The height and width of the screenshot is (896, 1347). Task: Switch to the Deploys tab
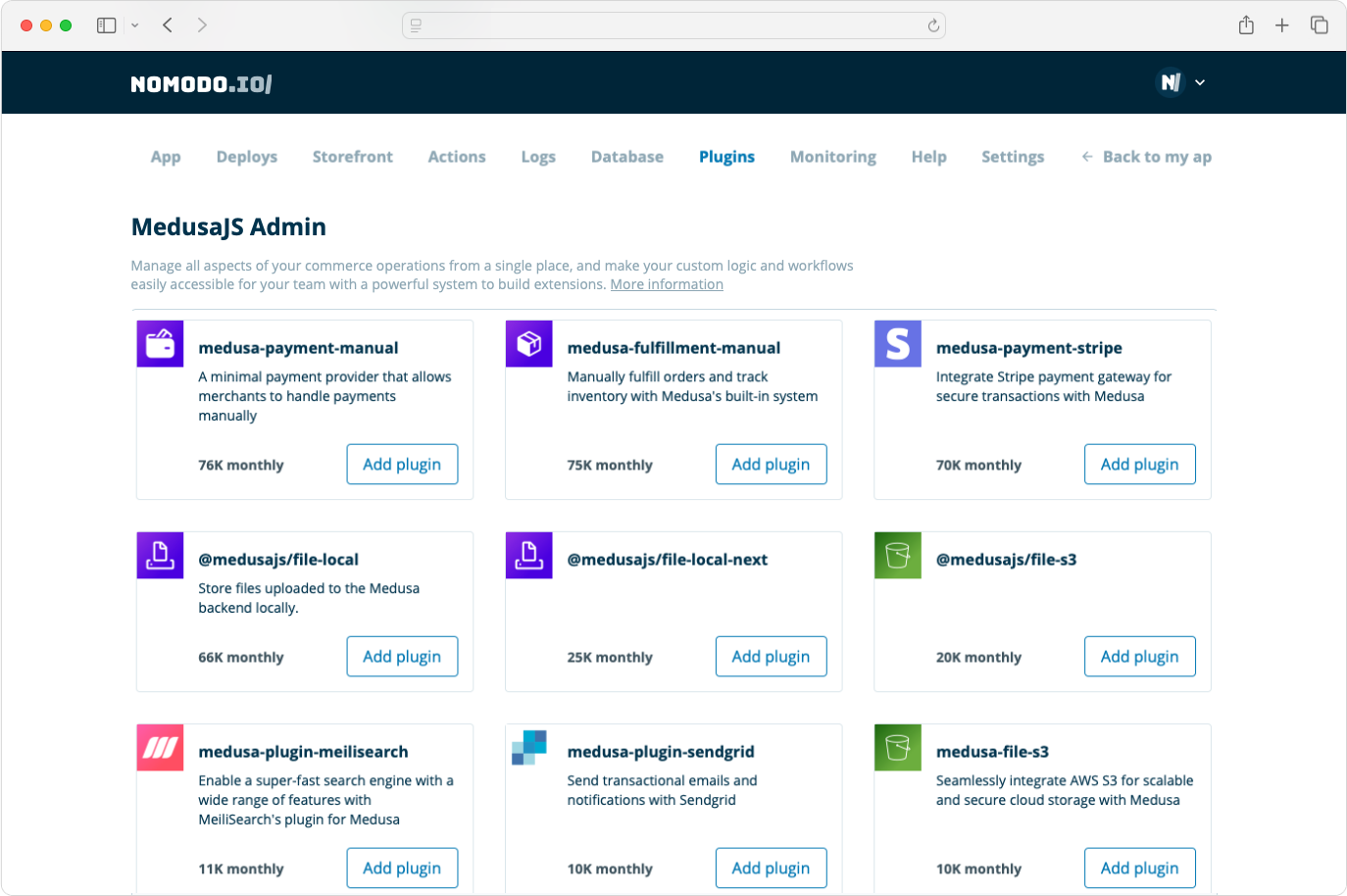247,157
